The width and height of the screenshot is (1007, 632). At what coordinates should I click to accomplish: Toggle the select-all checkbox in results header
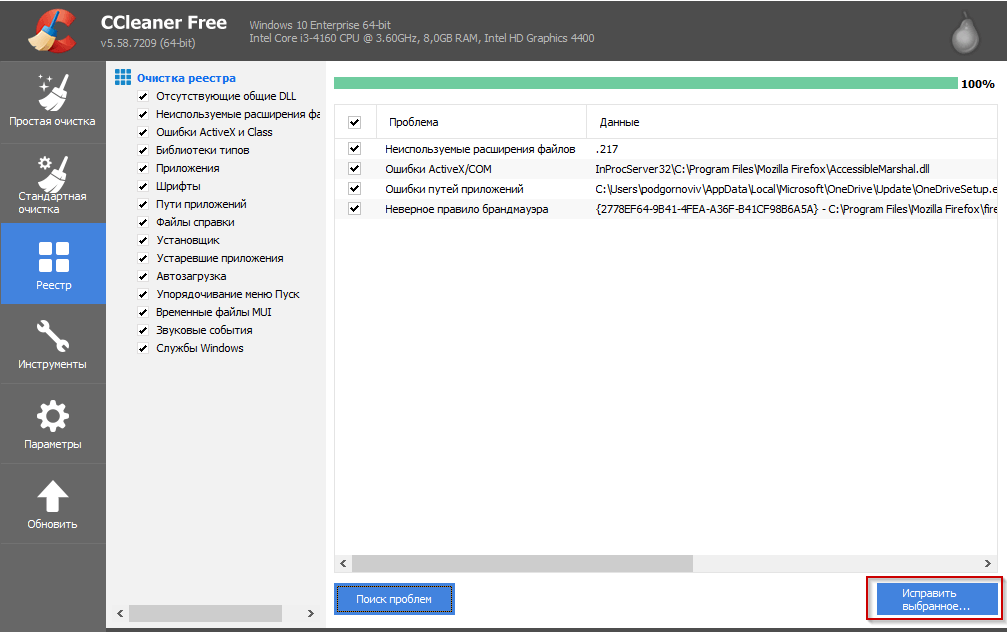355,122
